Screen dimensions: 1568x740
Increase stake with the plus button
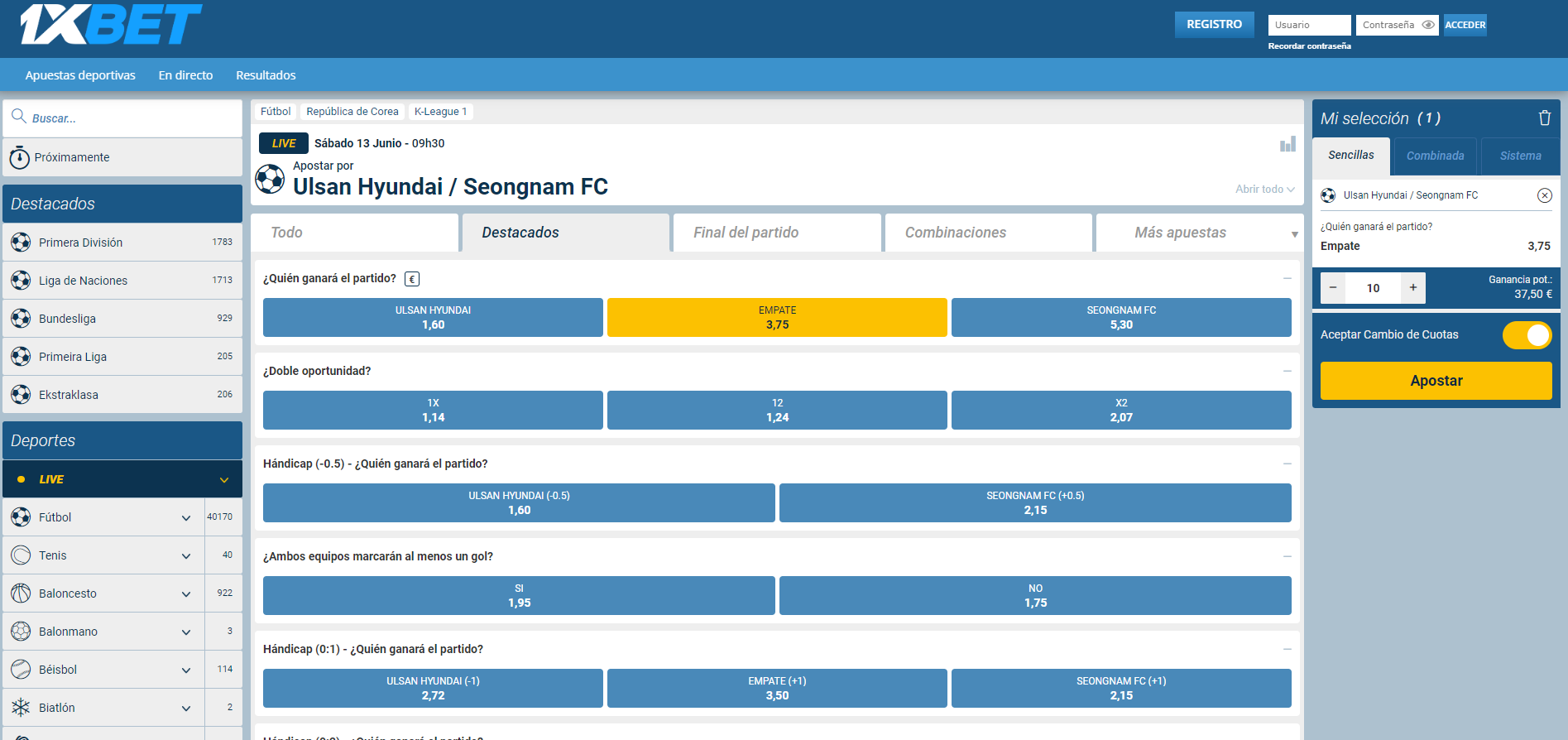tap(1413, 288)
